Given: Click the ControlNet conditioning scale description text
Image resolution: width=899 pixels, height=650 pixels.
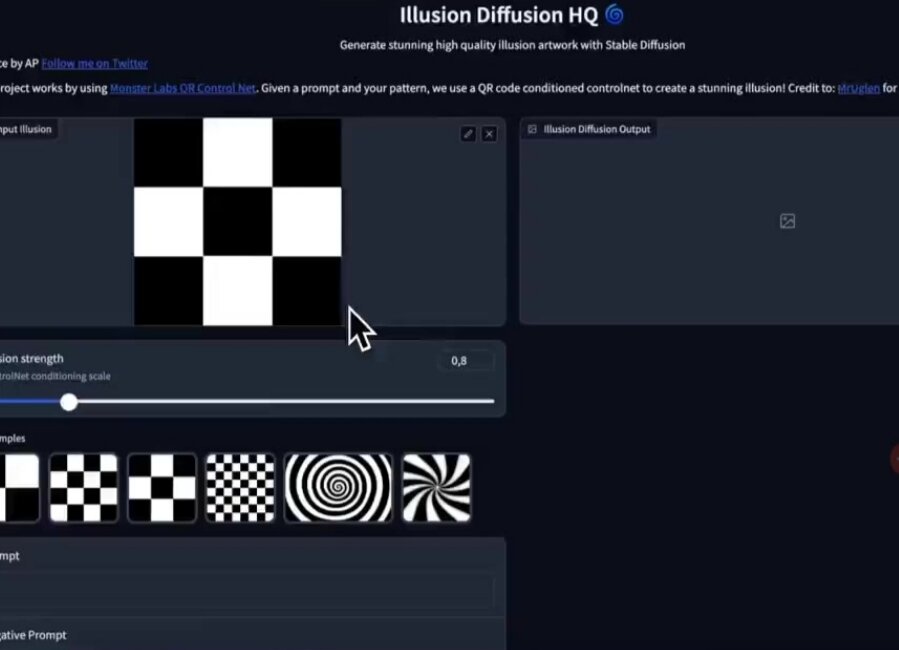Looking at the screenshot, I should click(x=55, y=377).
